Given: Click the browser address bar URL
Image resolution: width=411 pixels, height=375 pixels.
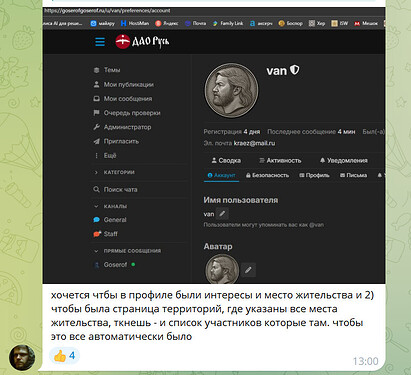Looking at the screenshot, I should coord(107,11).
